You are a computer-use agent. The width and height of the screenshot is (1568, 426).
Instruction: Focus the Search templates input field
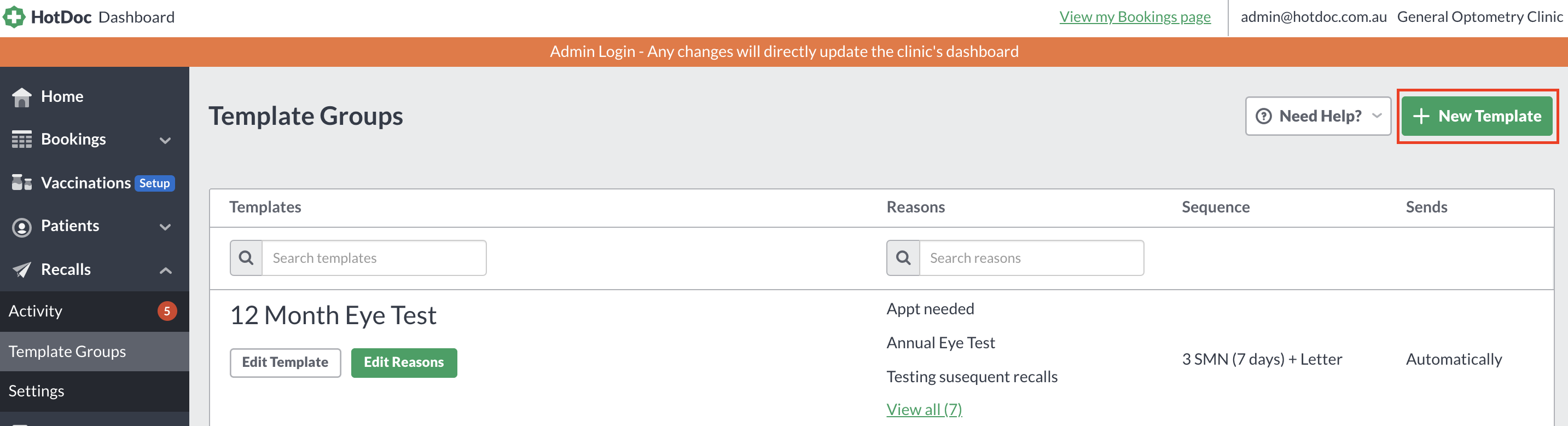click(x=374, y=258)
